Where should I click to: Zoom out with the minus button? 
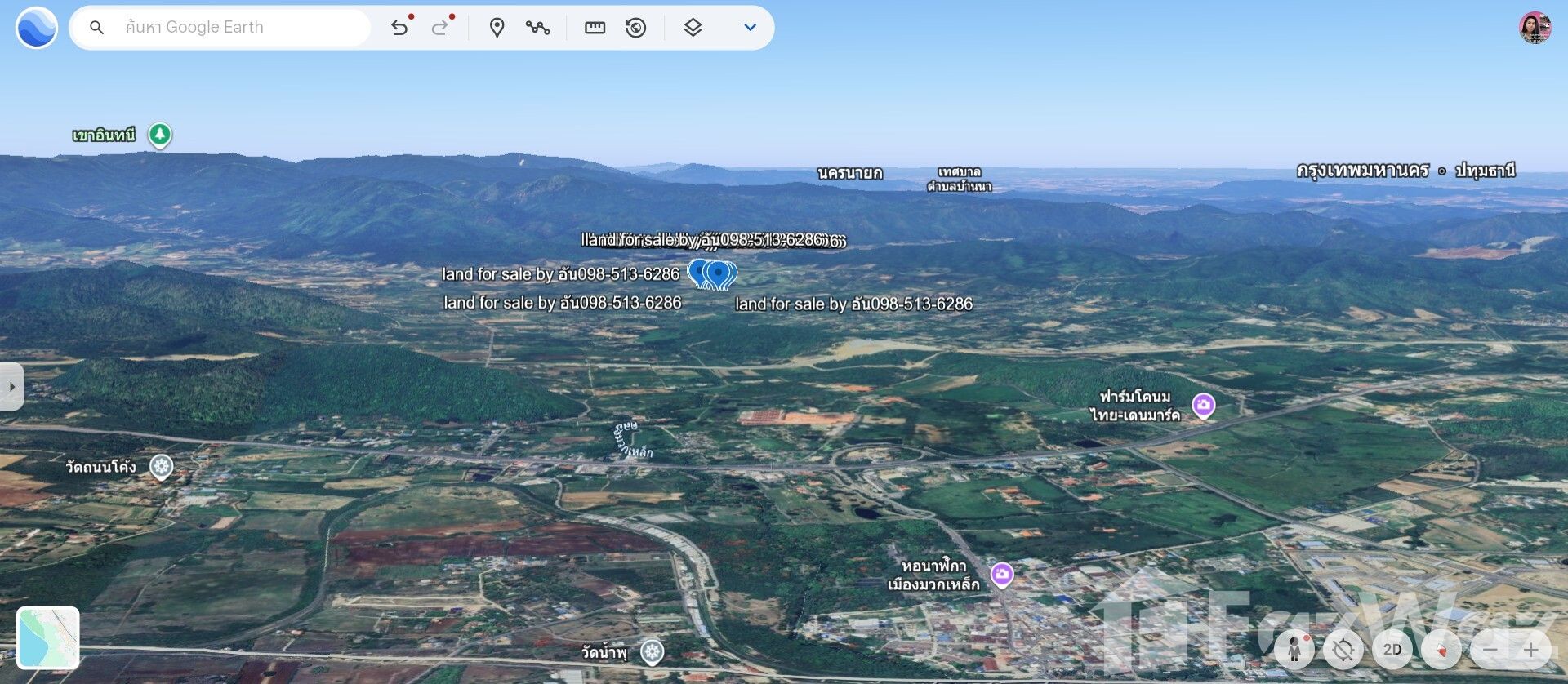point(1490,650)
